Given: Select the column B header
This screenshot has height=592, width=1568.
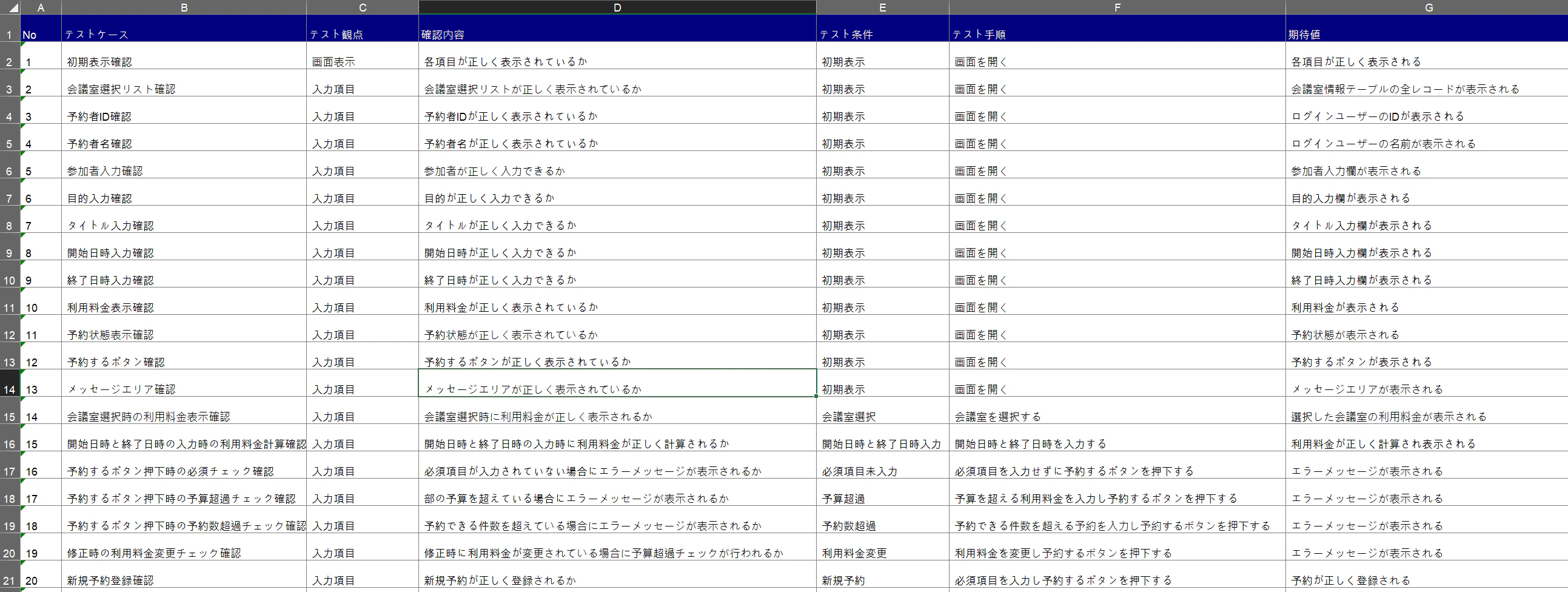Looking at the screenshot, I should coord(184,7).
